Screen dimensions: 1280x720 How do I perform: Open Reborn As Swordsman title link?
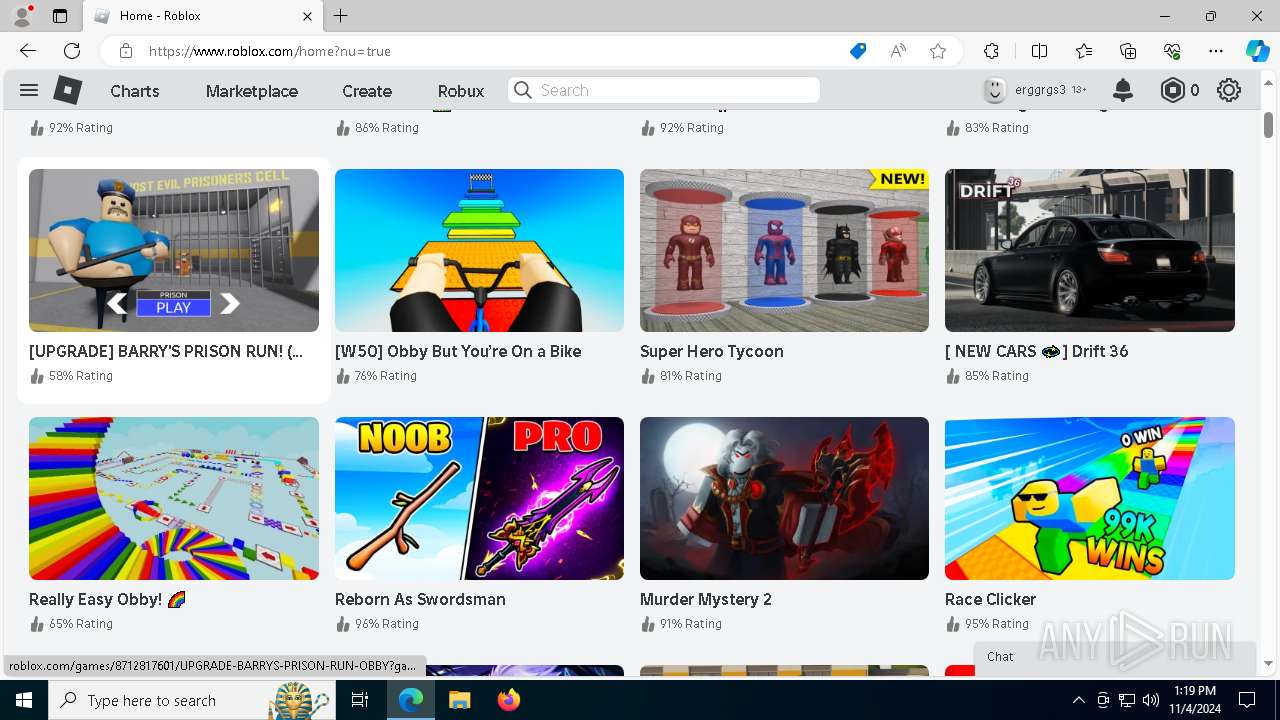(420, 599)
